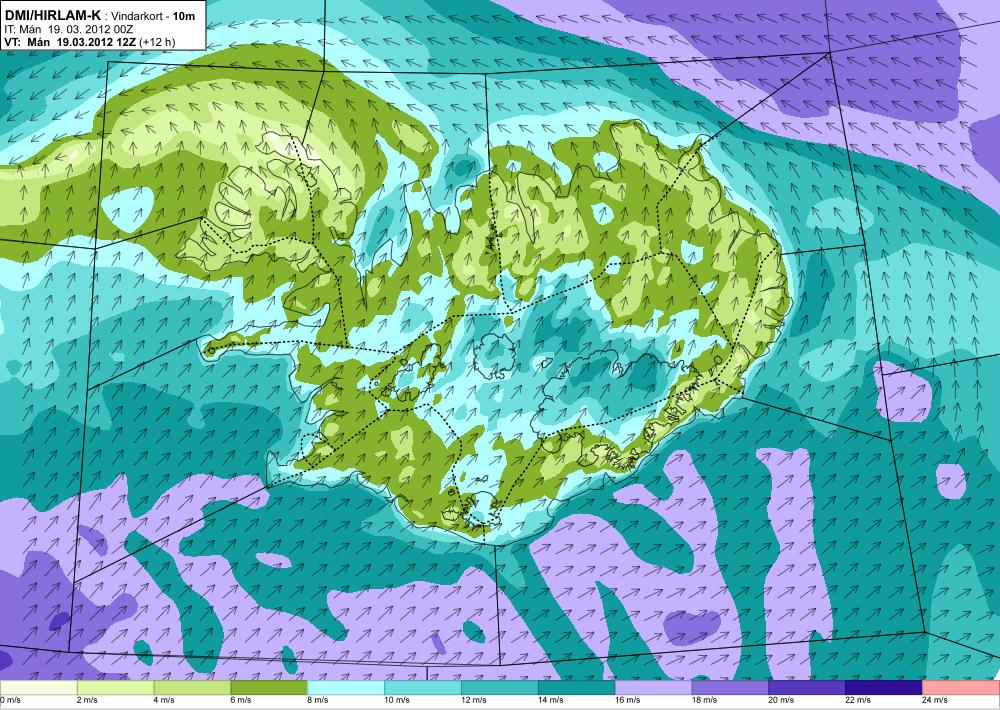Click the 'VT: Mán 19.03.2012 12Z (+12 h)' line
The width and height of the screenshot is (1000, 710).
pyautogui.click(x=89, y=41)
